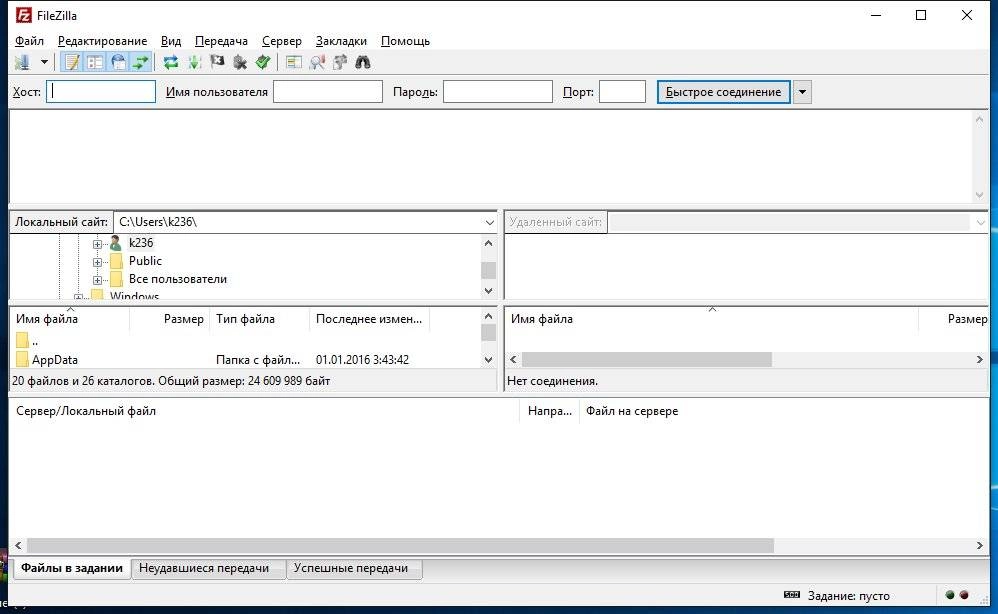Click AppData date 01.01.2016 3:43:42
998x614 pixels.
point(362,359)
